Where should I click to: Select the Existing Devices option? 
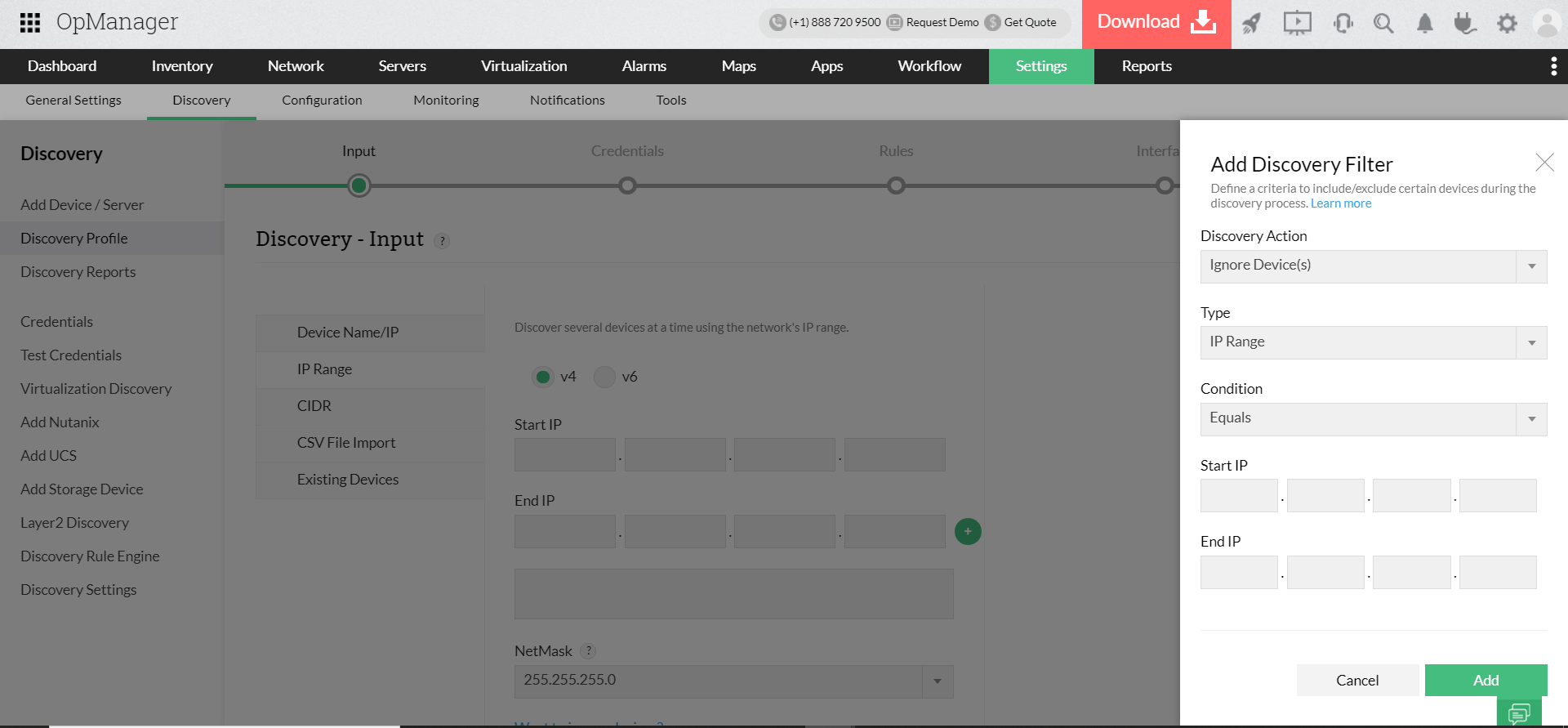pyautogui.click(x=370, y=480)
